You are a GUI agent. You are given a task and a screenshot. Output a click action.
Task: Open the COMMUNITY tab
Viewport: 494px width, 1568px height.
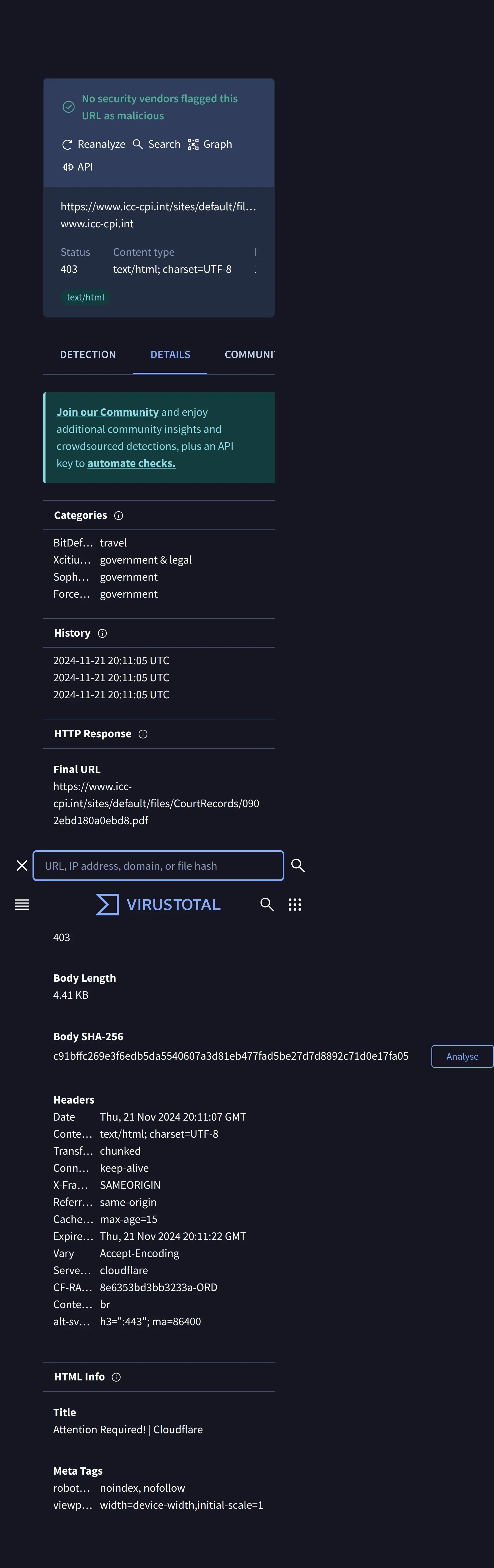click(250, 355)
